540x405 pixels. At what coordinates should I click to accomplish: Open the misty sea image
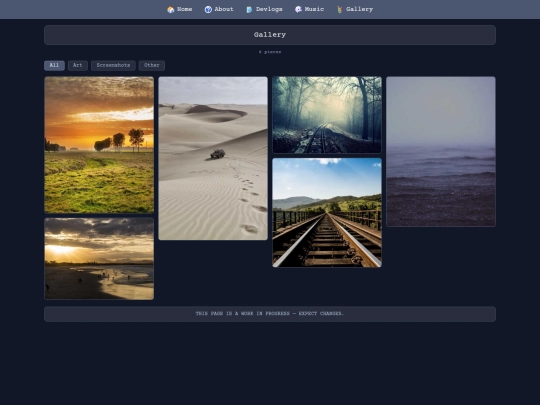(x=441, y=152)
